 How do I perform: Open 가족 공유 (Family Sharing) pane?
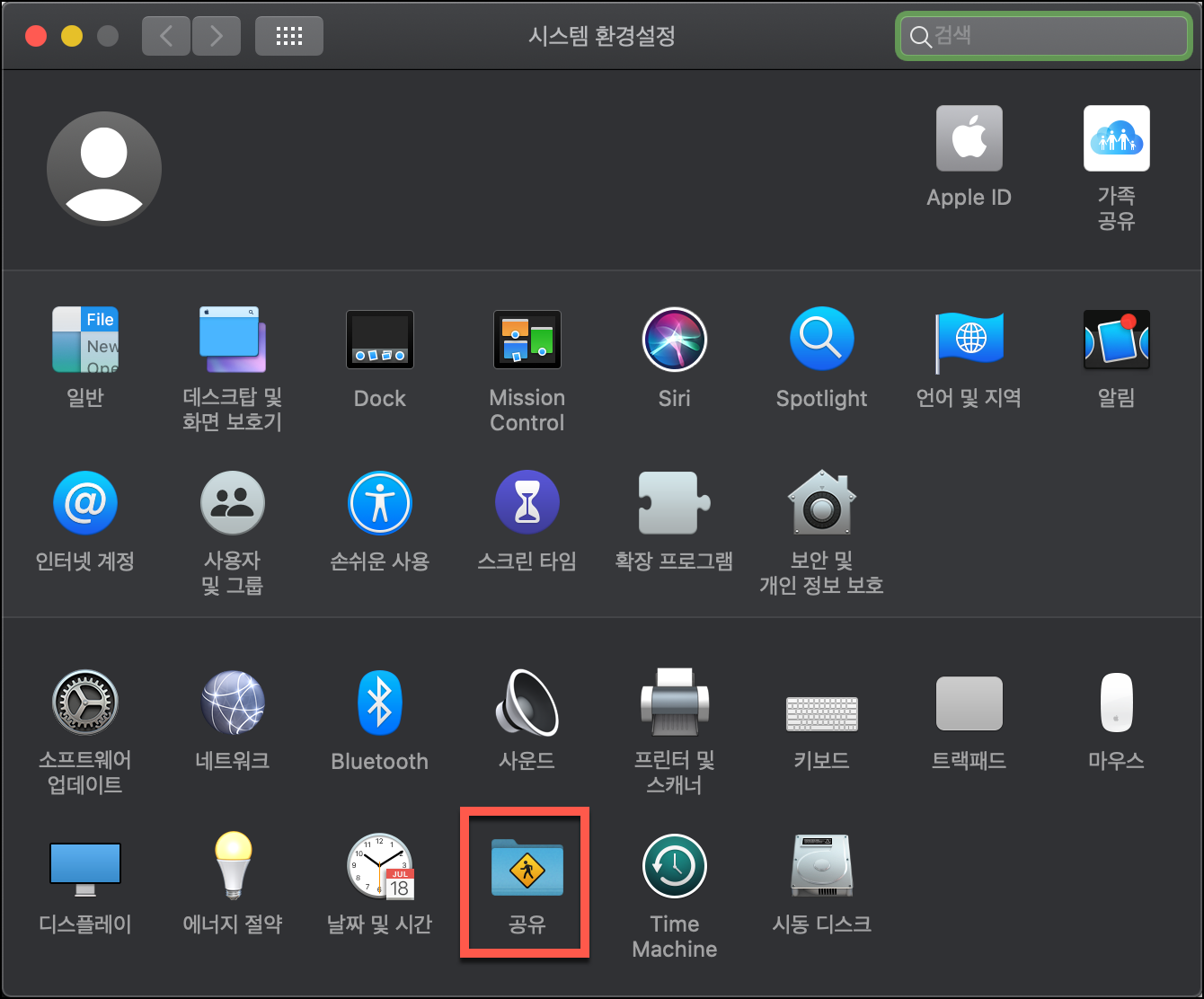coord(1116,138)
